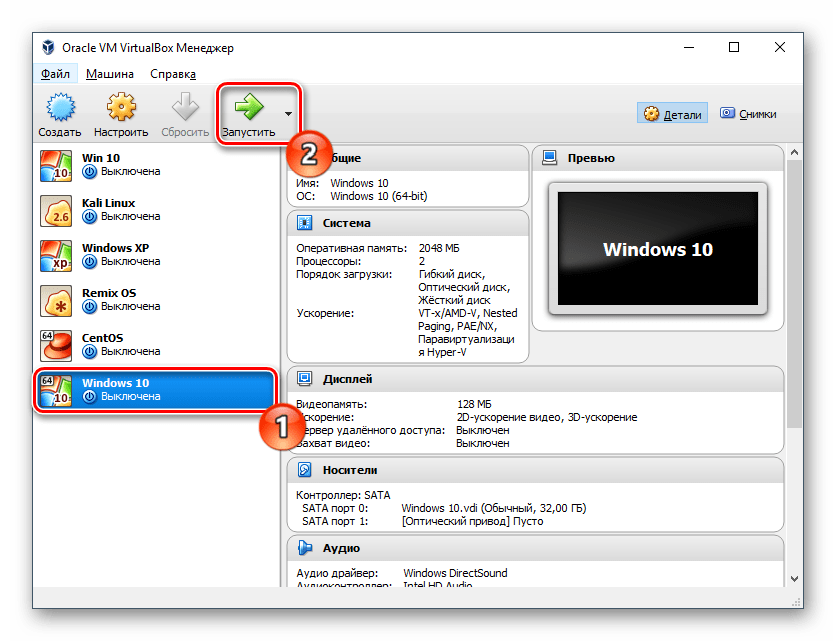The height and width of the screenshot is (641, 836).
Task: Click the VirtualBox icon in the title bar
Action: click(x=47, y=46)
